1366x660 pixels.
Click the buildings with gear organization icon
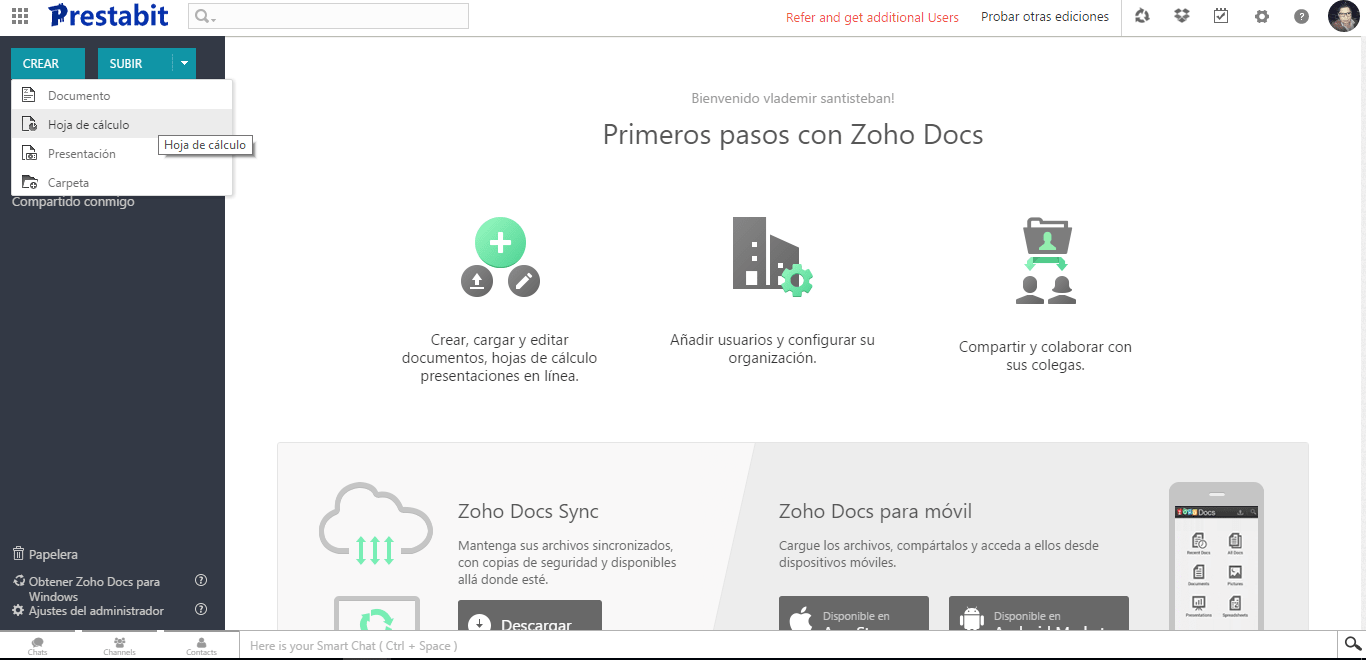(x=772, y=256)
